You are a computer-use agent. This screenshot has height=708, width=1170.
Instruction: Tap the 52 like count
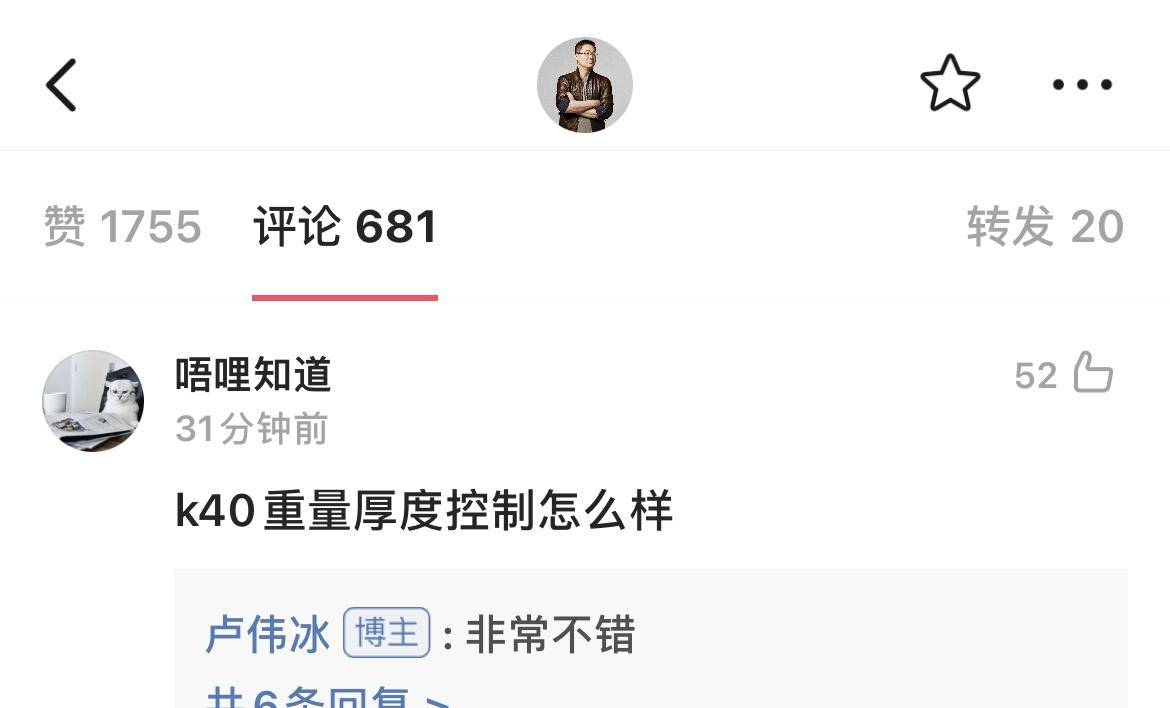click(1036, 375)
